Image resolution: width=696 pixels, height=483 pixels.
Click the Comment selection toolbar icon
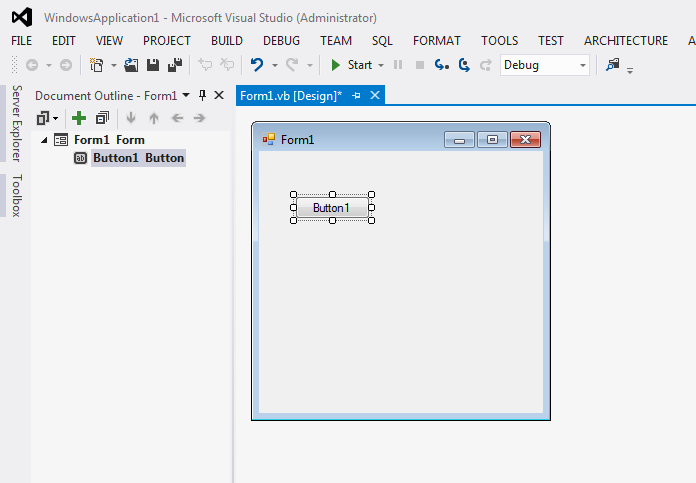pyautogui.click(x=205, y=65)
